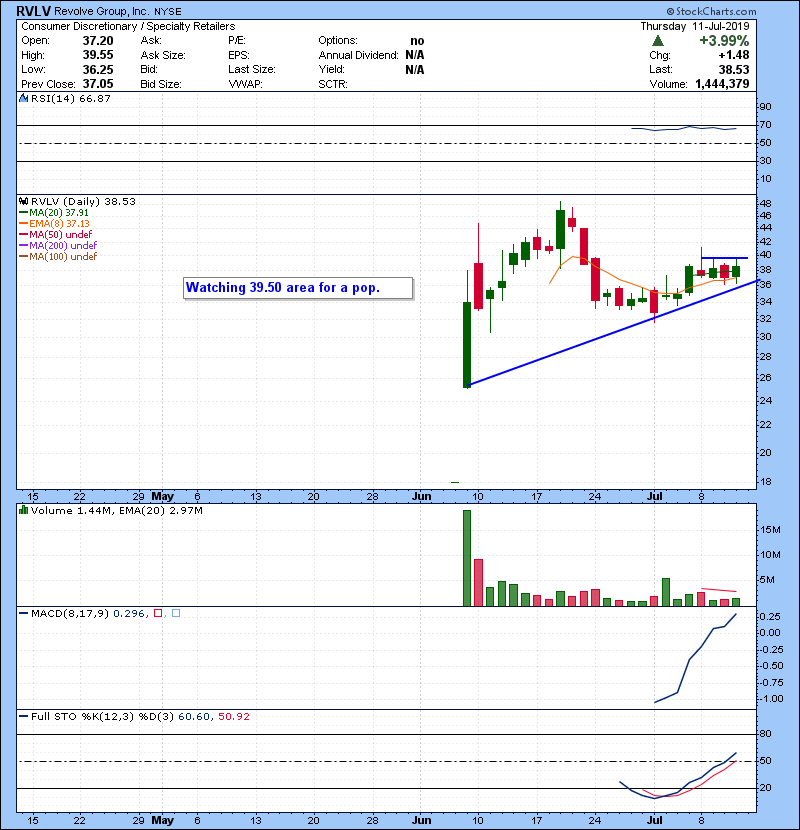The width and height of the screenshot is (800, 830).
Task: Click the Volume value 1,444,379
Action: 722,84
